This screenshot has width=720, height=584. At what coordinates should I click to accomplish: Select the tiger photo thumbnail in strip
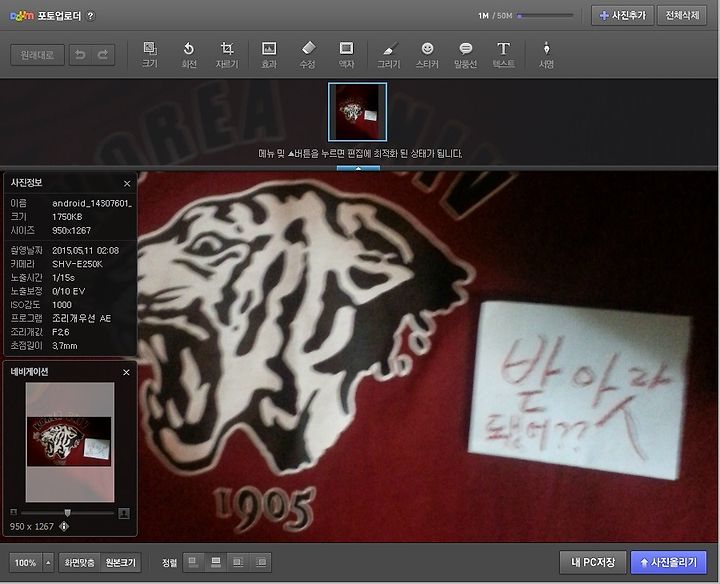(x=357, y=112)
